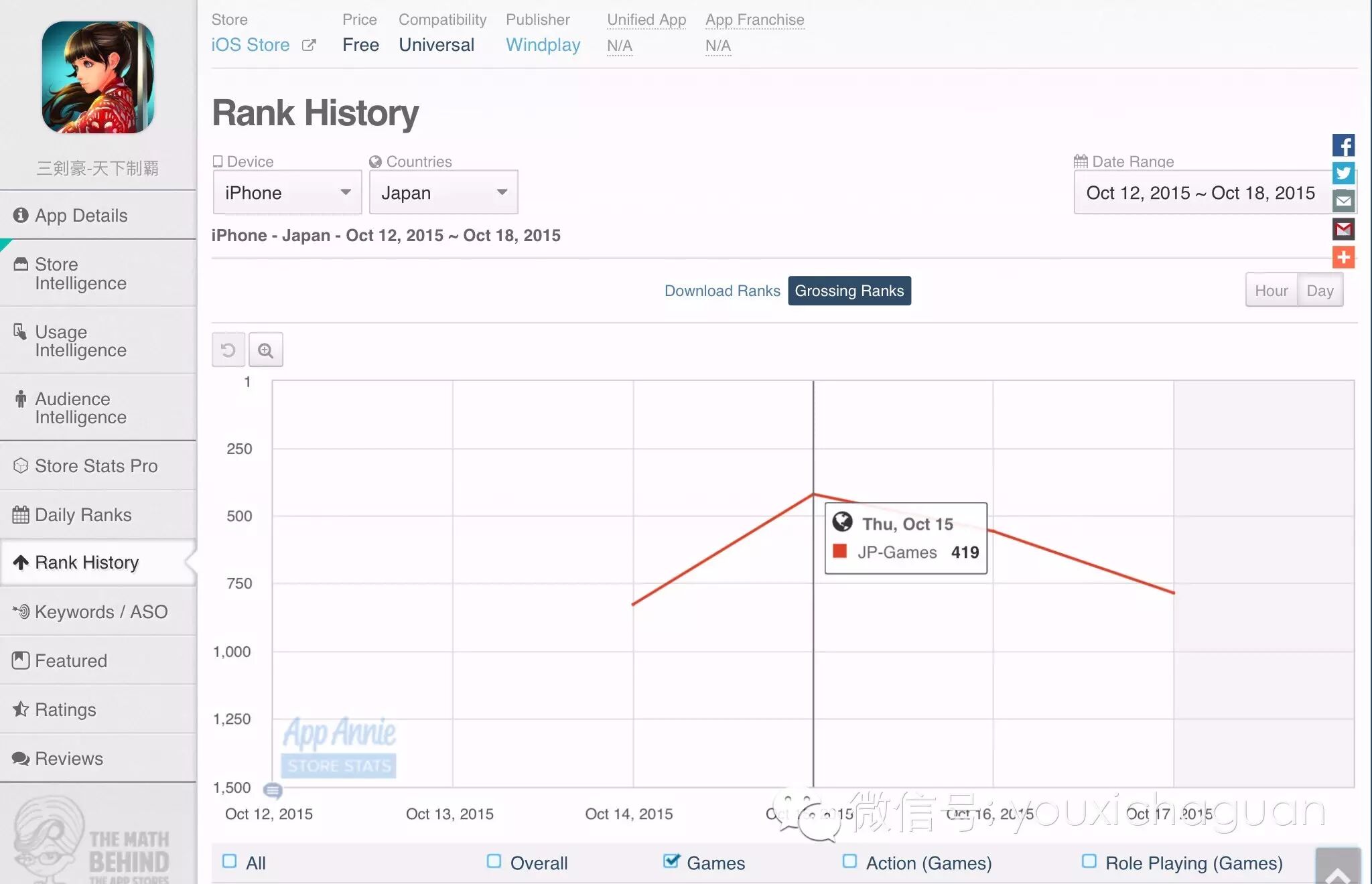Image resolution: width=1372 pixels, height=884 pixels.
Task: Open the date range picker
Action: [x=1200, y=193]
